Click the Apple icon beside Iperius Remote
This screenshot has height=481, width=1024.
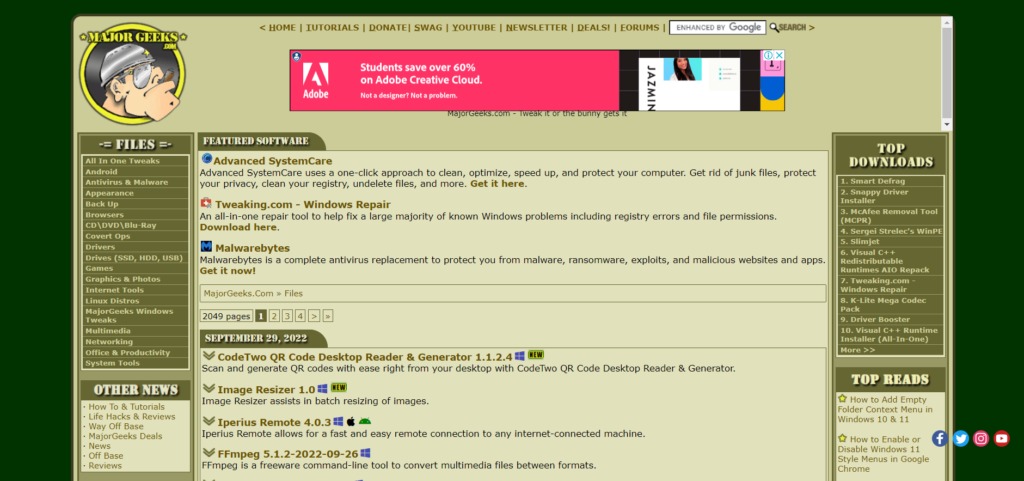tap(351, 421)
